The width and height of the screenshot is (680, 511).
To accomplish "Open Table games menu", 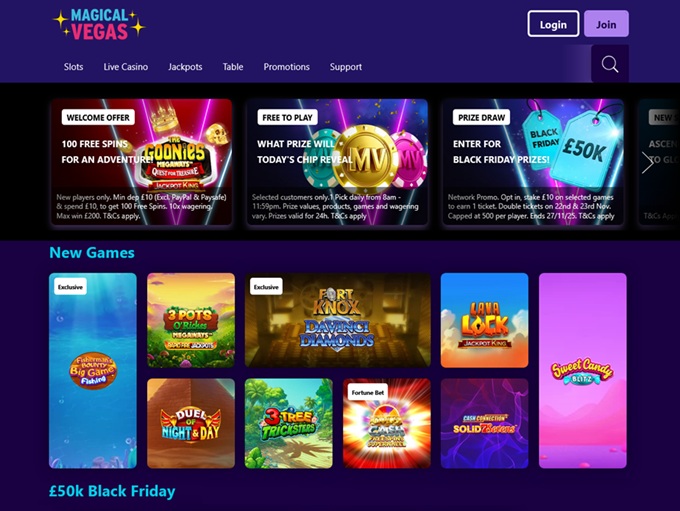I will click(x=233, y=67).
